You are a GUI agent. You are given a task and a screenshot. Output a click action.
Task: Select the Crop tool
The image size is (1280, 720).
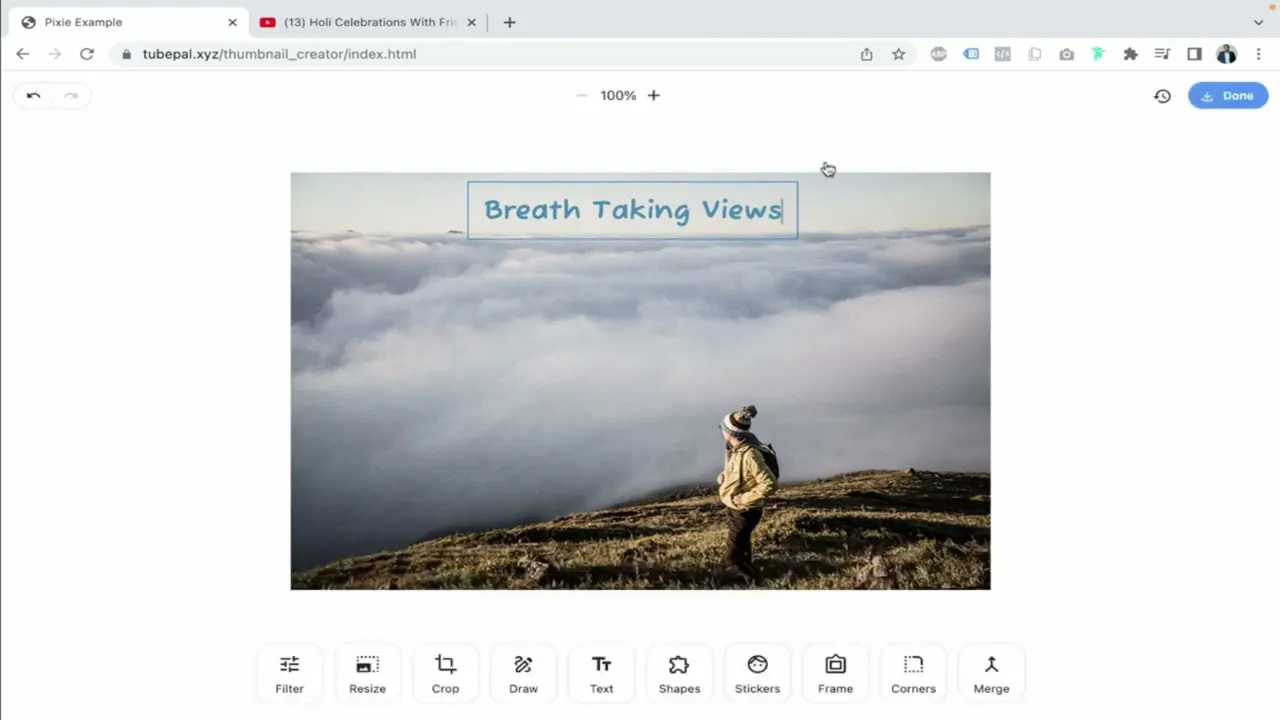445,674
